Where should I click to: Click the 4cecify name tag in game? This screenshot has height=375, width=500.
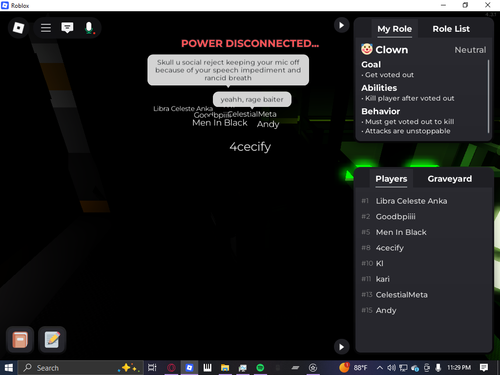pyautogui.click(x=250, y=147)
